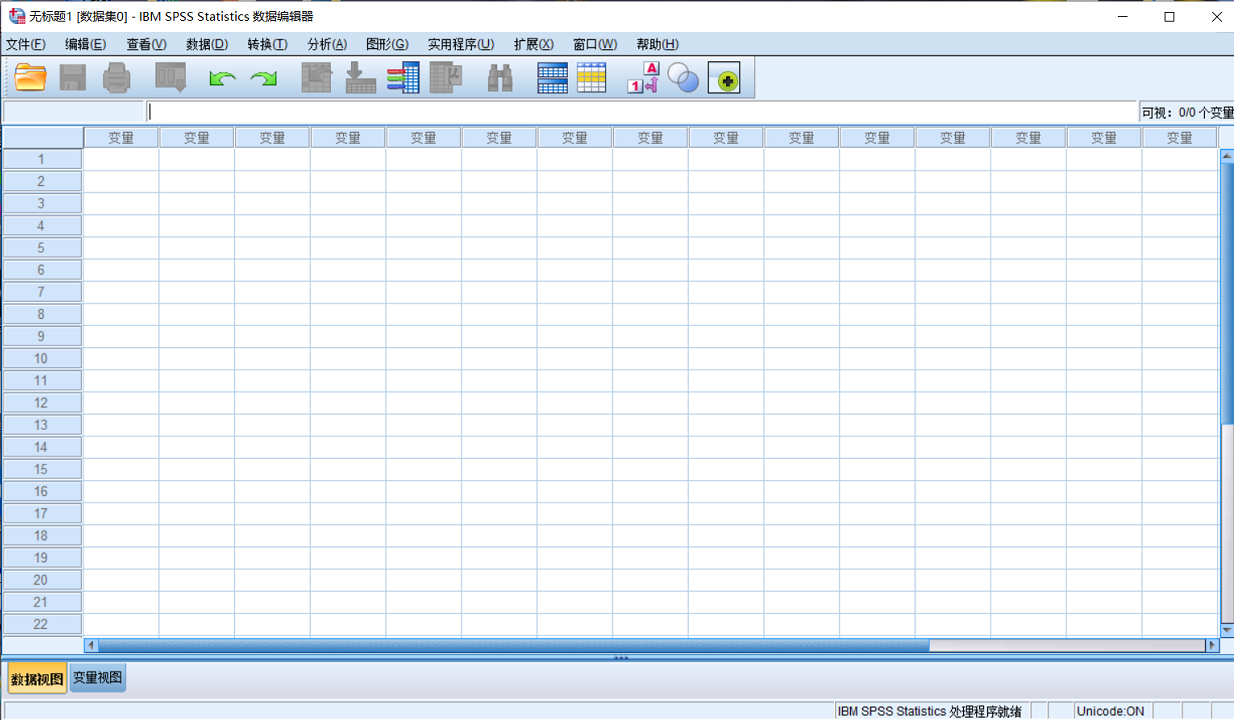1234x720 pixels.
Task: Open Recall recently used dialogs icon
Action: [171, 77]
